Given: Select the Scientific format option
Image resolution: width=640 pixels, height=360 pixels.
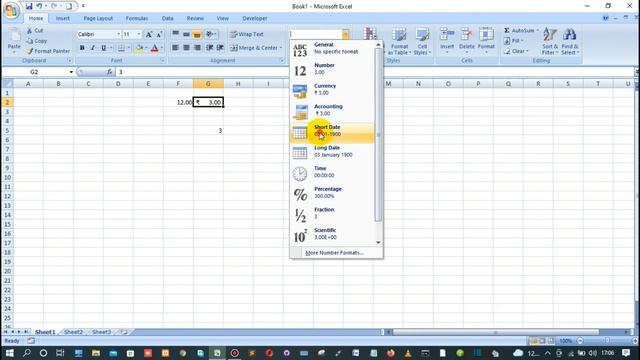Looking at the screenshot, I should tap(332, 234).
